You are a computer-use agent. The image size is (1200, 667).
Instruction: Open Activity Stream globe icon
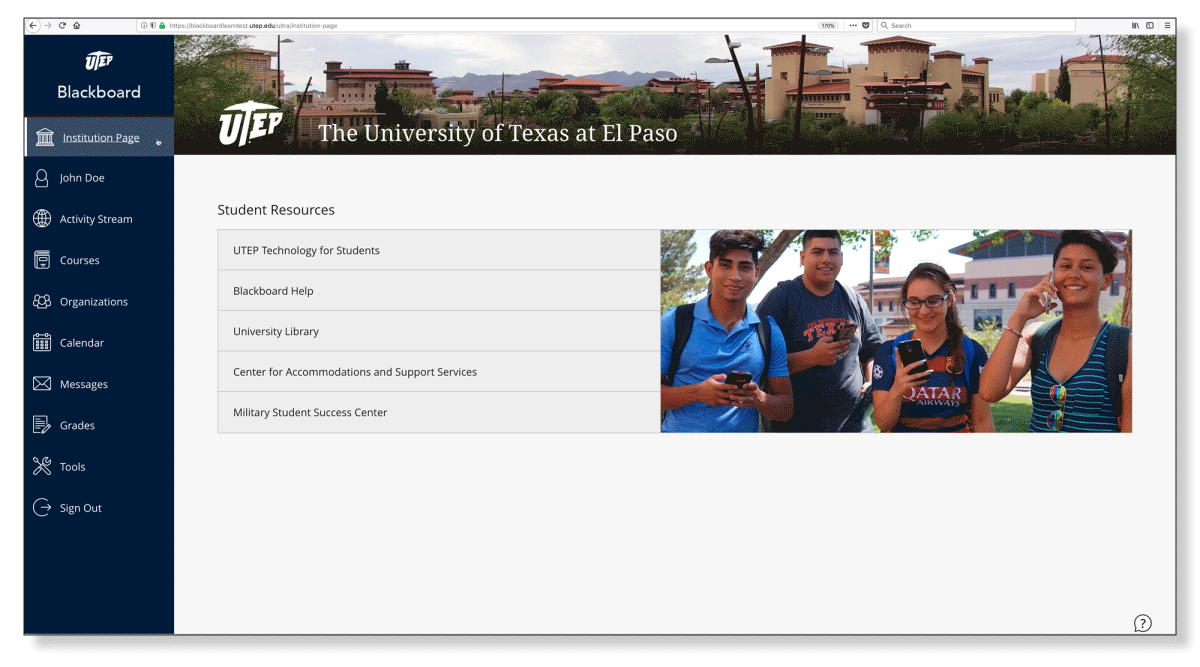[x=42, y=219]
